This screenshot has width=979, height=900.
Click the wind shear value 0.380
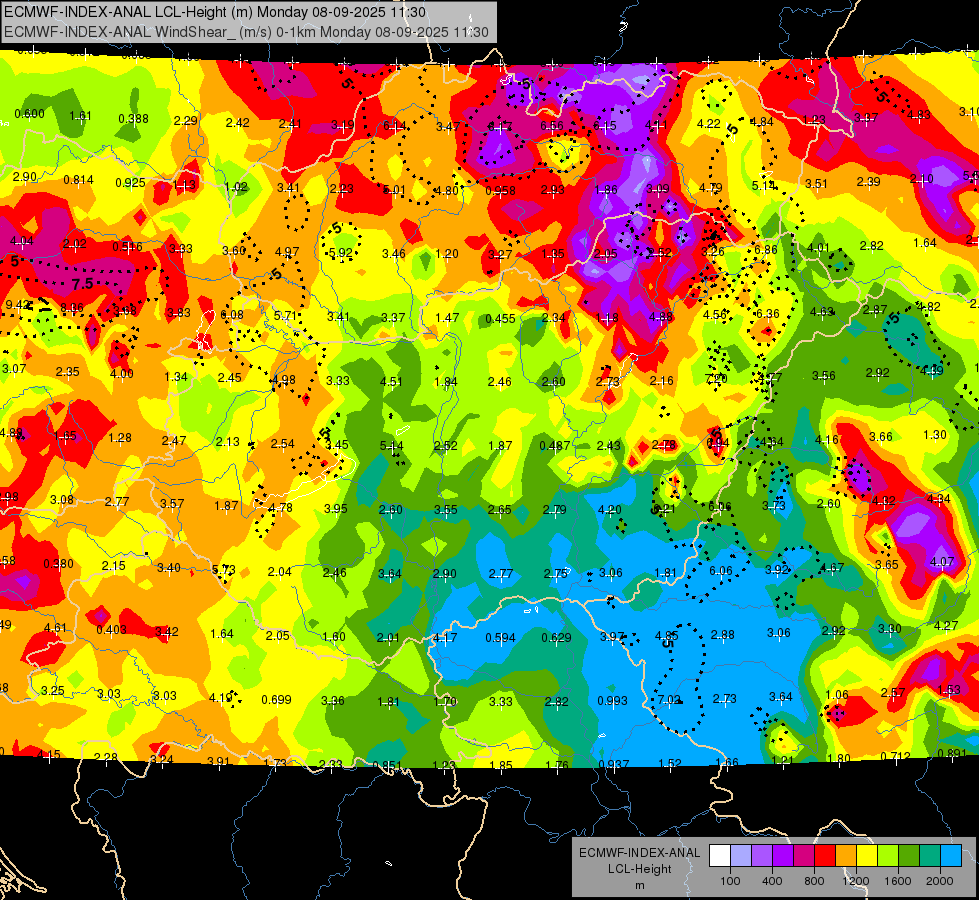(58, 564)
